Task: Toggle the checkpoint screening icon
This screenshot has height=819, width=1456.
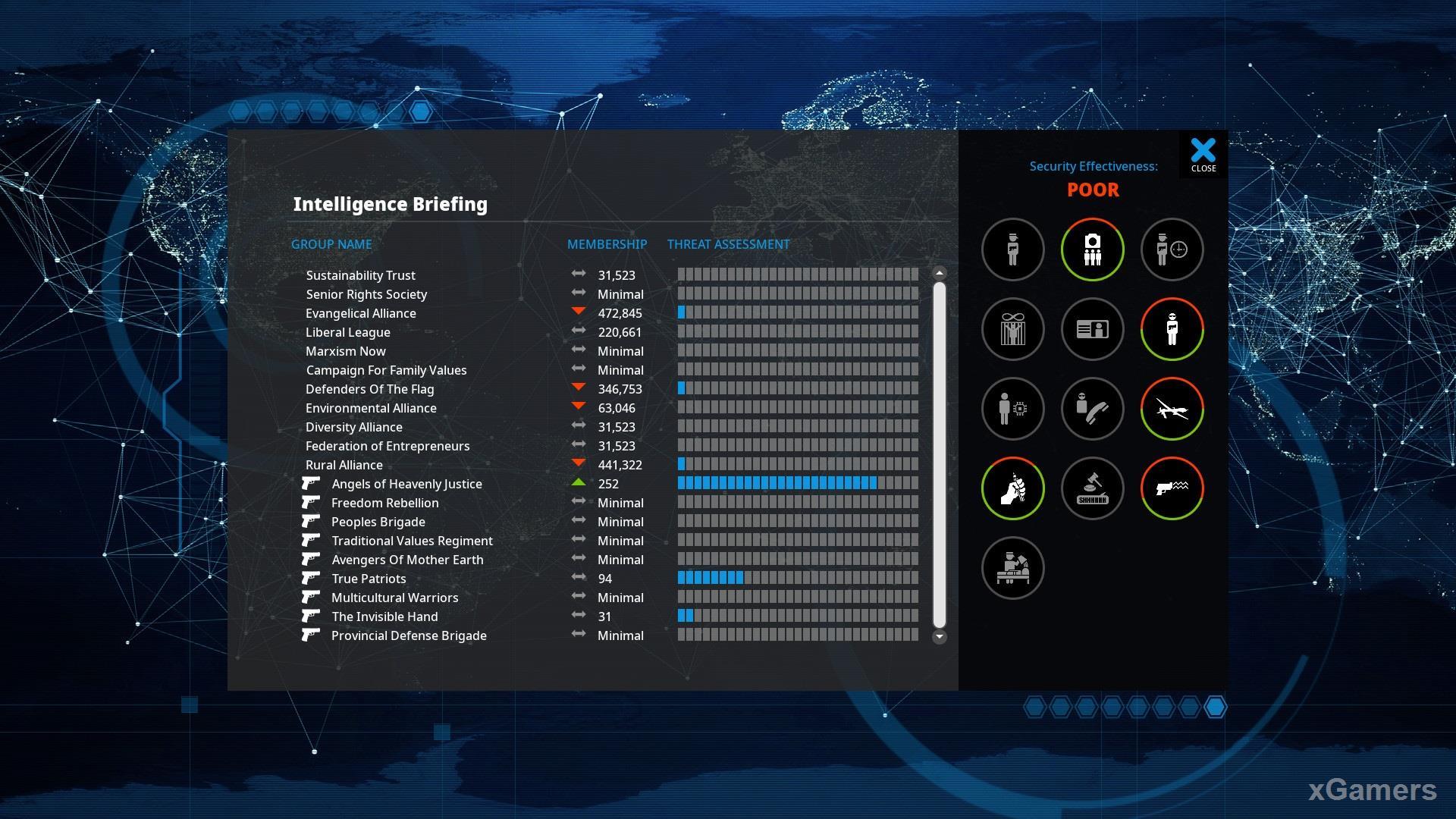Action: (x=1012, y=568)
